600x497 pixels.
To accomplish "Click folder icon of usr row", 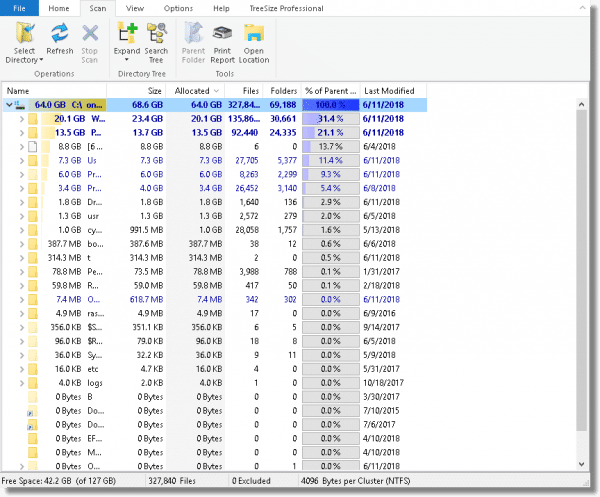I will [33, 216].
